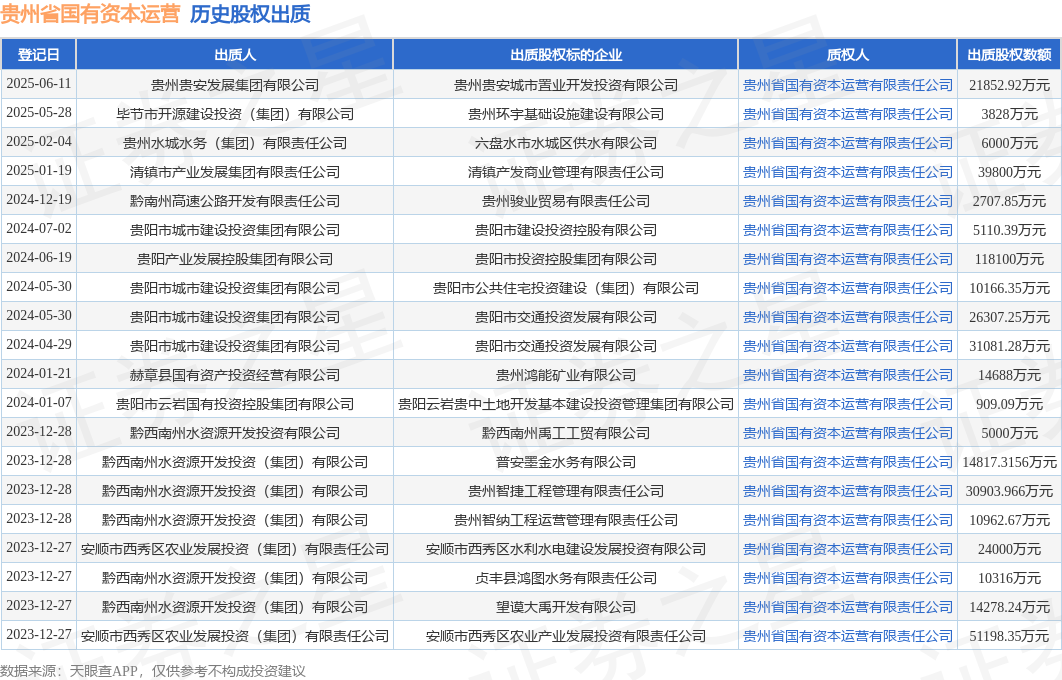Open the 质权人 link in the 2025-02-04 row
This screenshot has width=1062, height=680.
(x=847, y=143)
